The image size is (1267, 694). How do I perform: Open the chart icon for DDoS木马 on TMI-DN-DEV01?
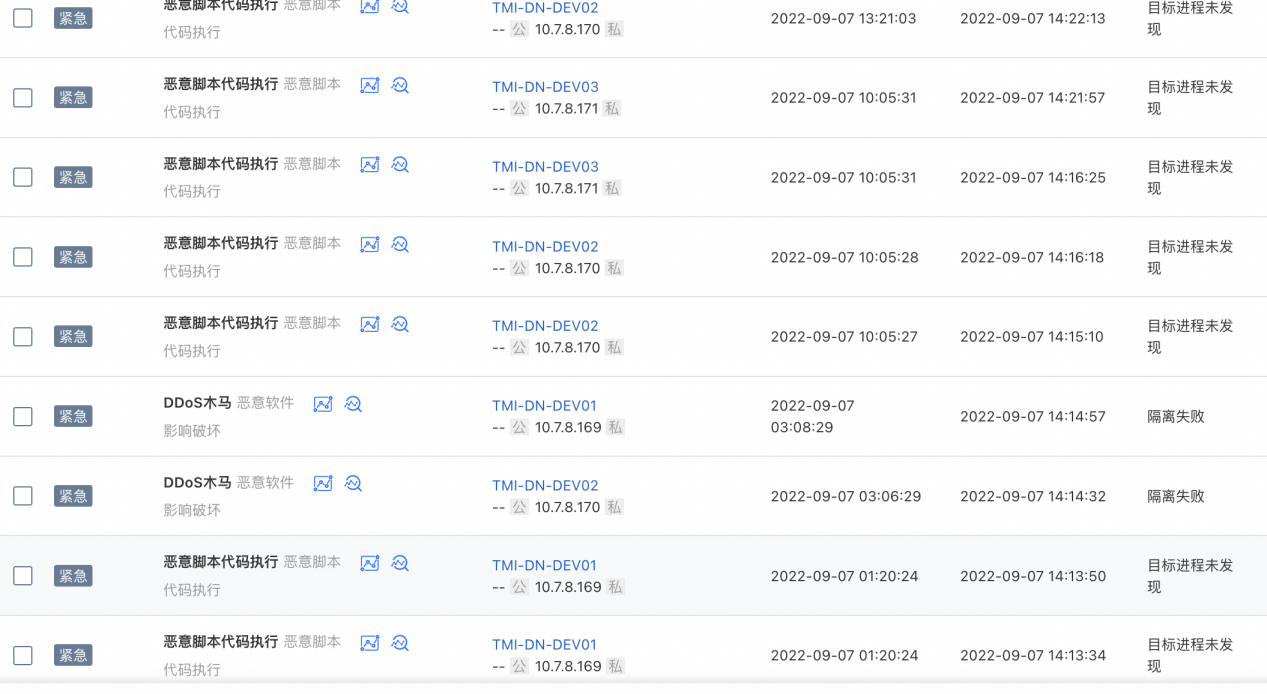pyautogui.click(x=322, y=404)
